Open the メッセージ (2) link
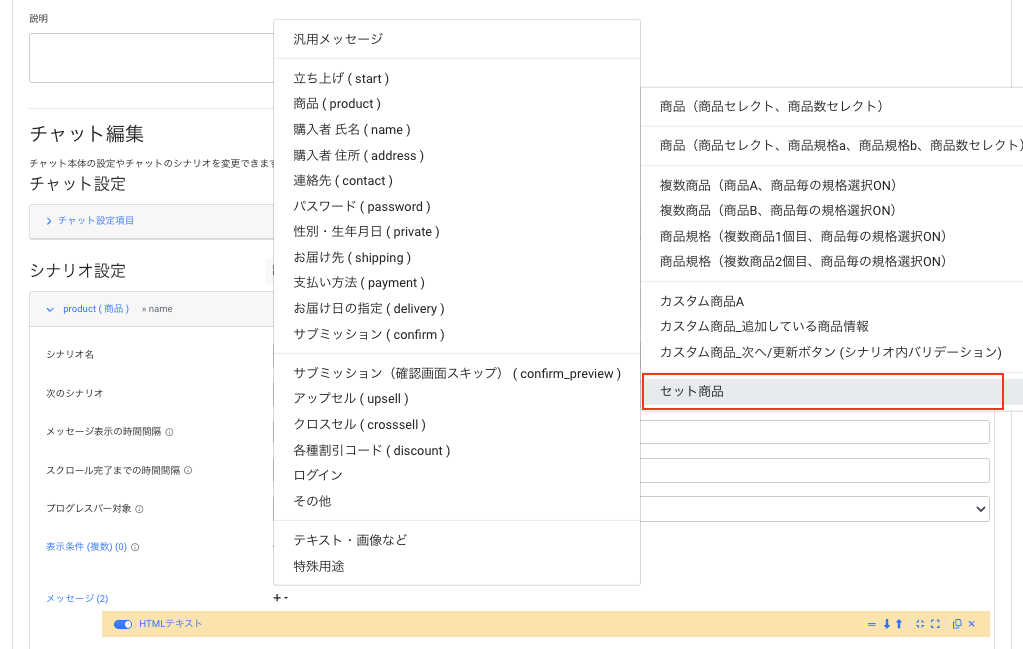 77,598
